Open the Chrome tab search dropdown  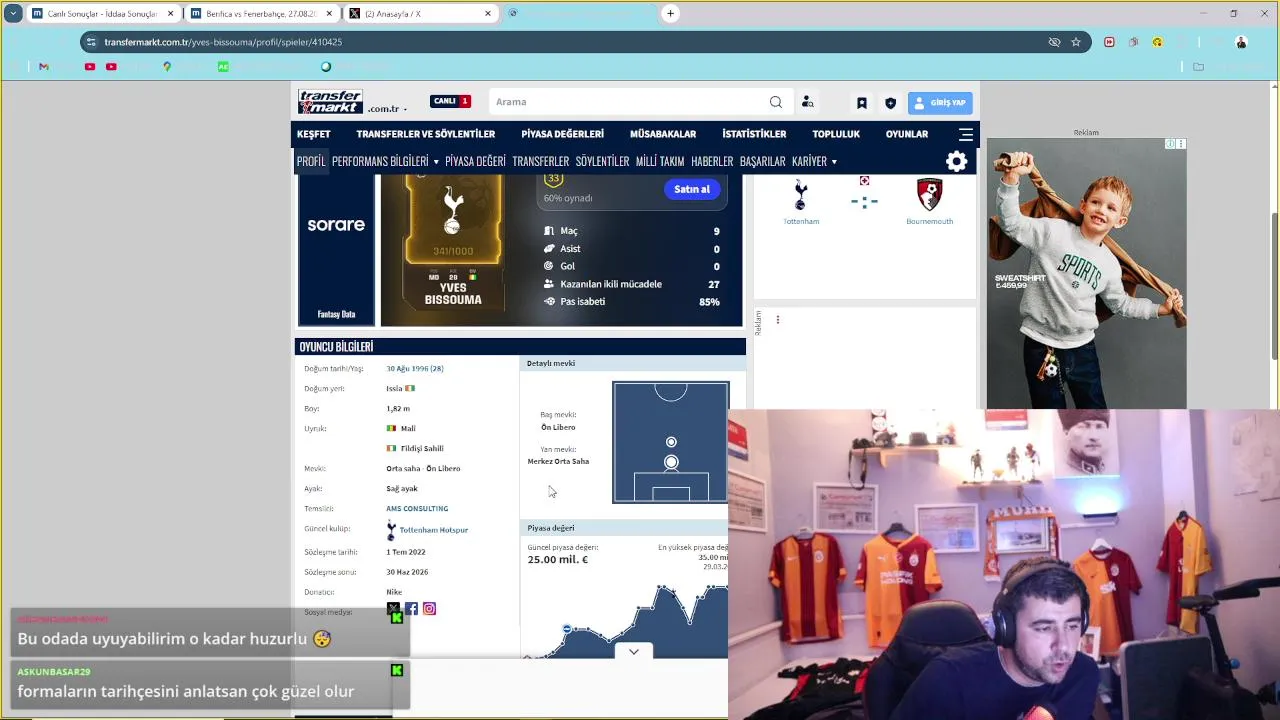coord(13,13)
